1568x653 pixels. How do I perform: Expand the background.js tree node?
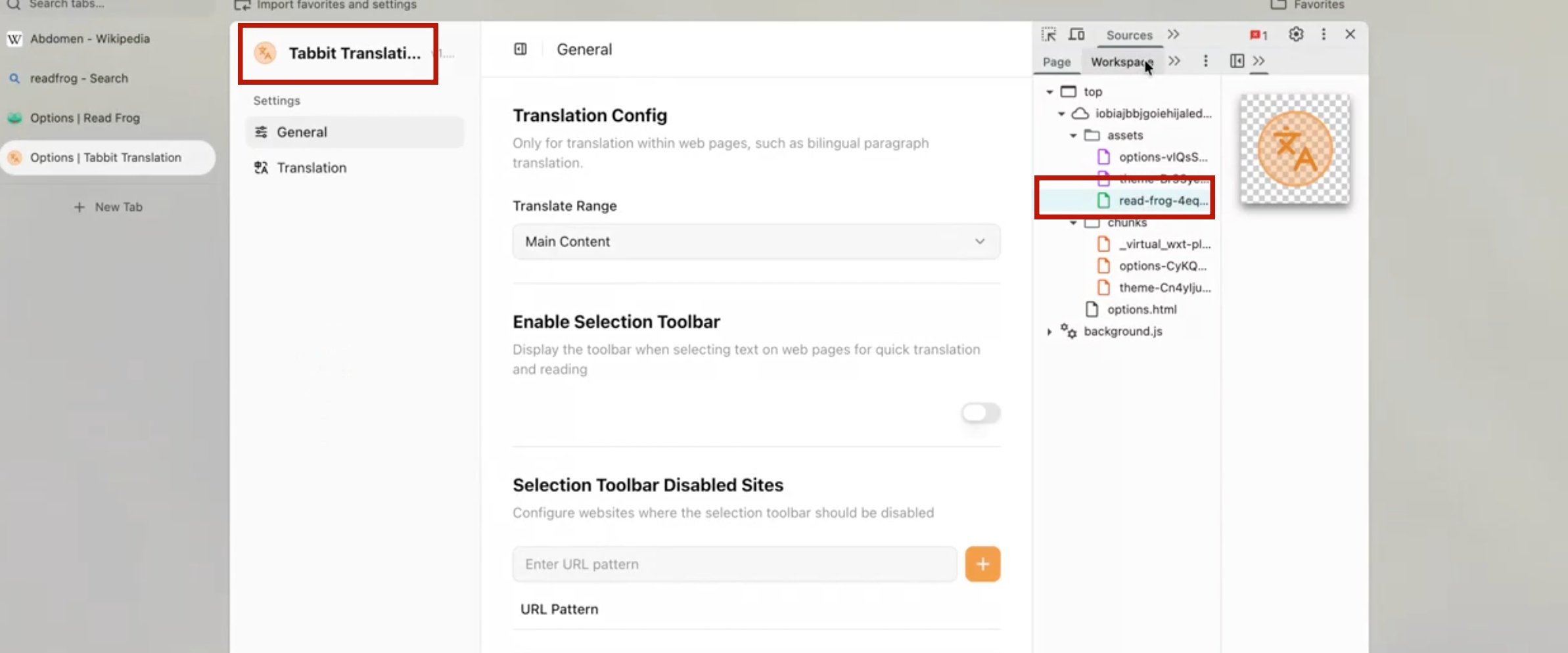tap(1049, 332)
